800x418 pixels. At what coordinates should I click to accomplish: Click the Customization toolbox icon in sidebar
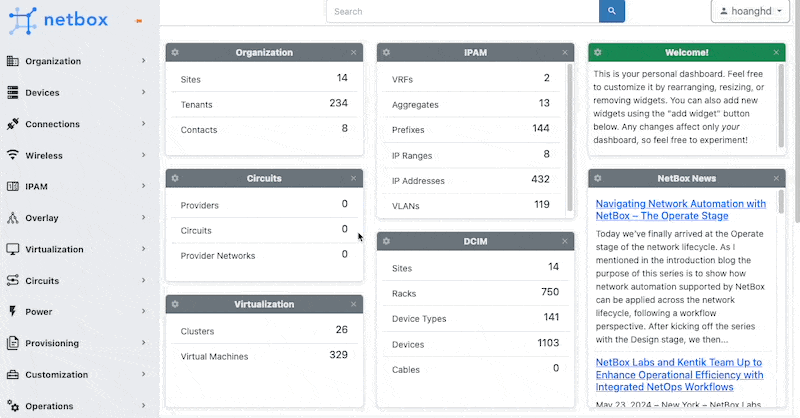point(13,375)
